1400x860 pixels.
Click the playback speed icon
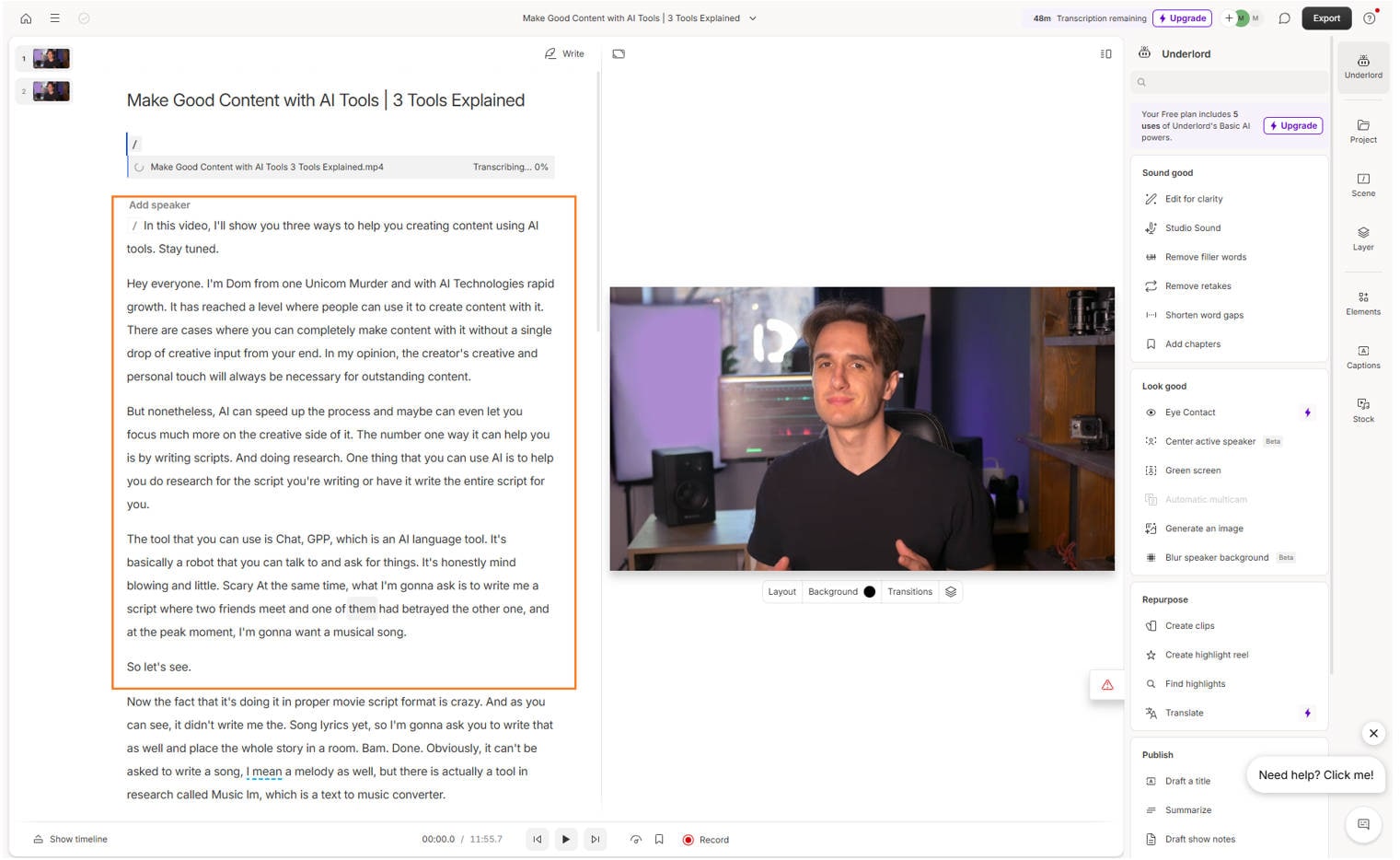click(635, 840)
